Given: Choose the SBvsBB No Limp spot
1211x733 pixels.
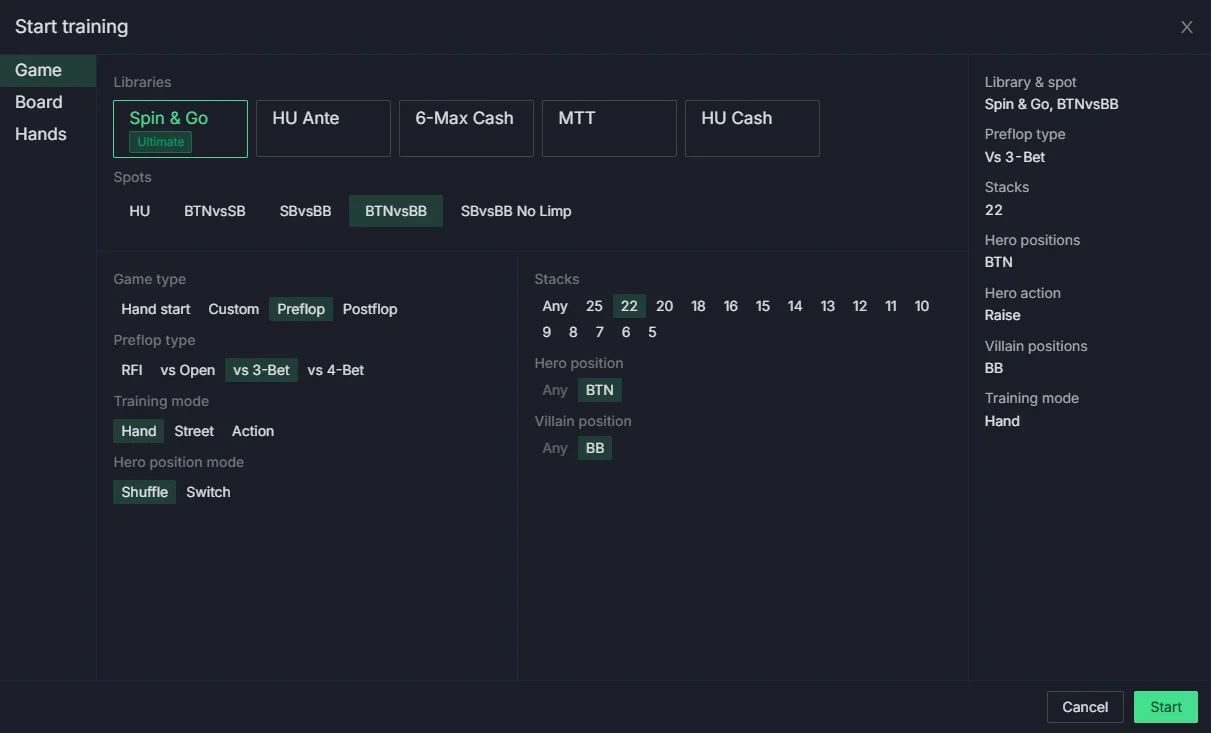Looking at the screenshot, I should tap(516, 211).
